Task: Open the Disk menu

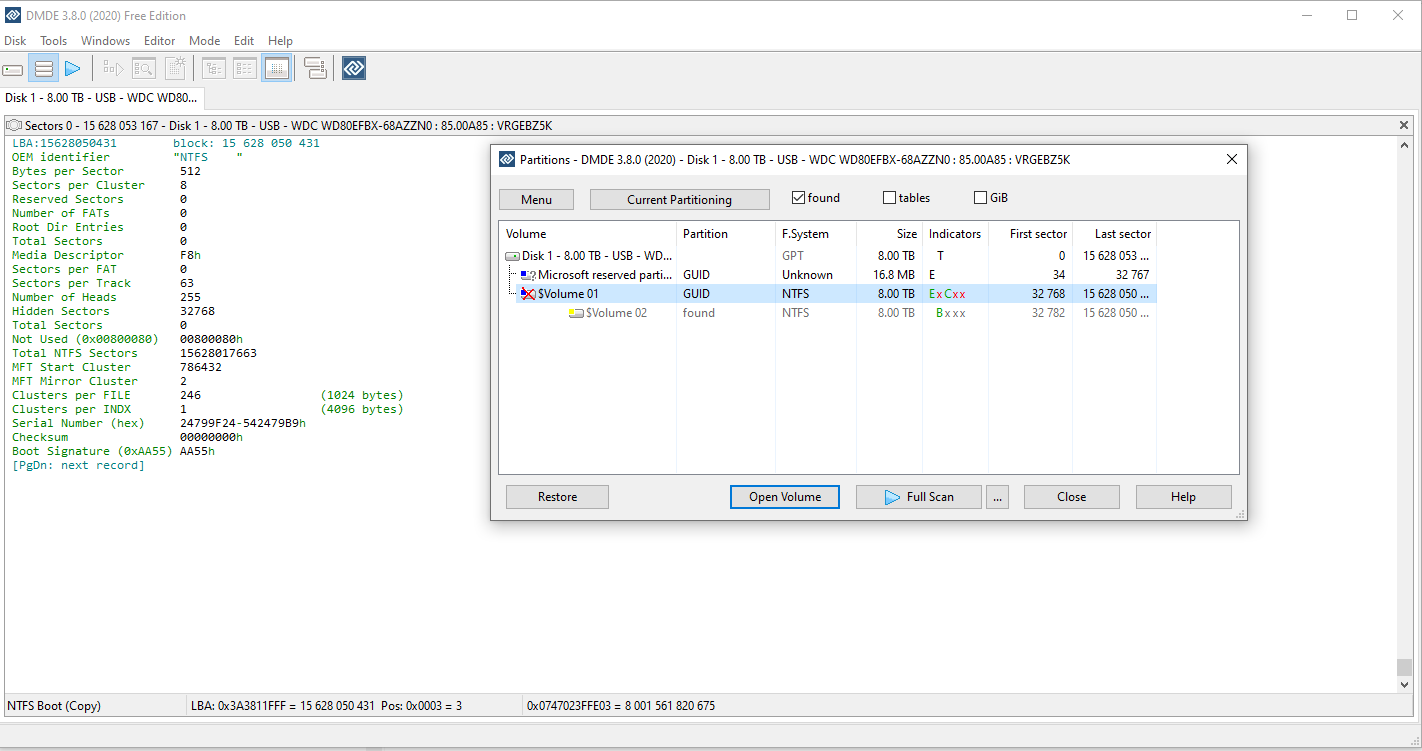Action: click(x=15, y=41)
